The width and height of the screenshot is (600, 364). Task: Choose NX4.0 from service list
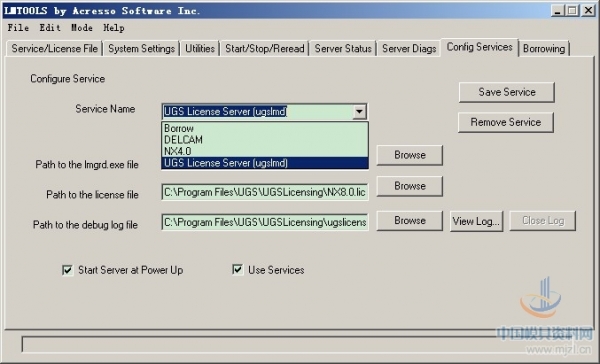265,151
